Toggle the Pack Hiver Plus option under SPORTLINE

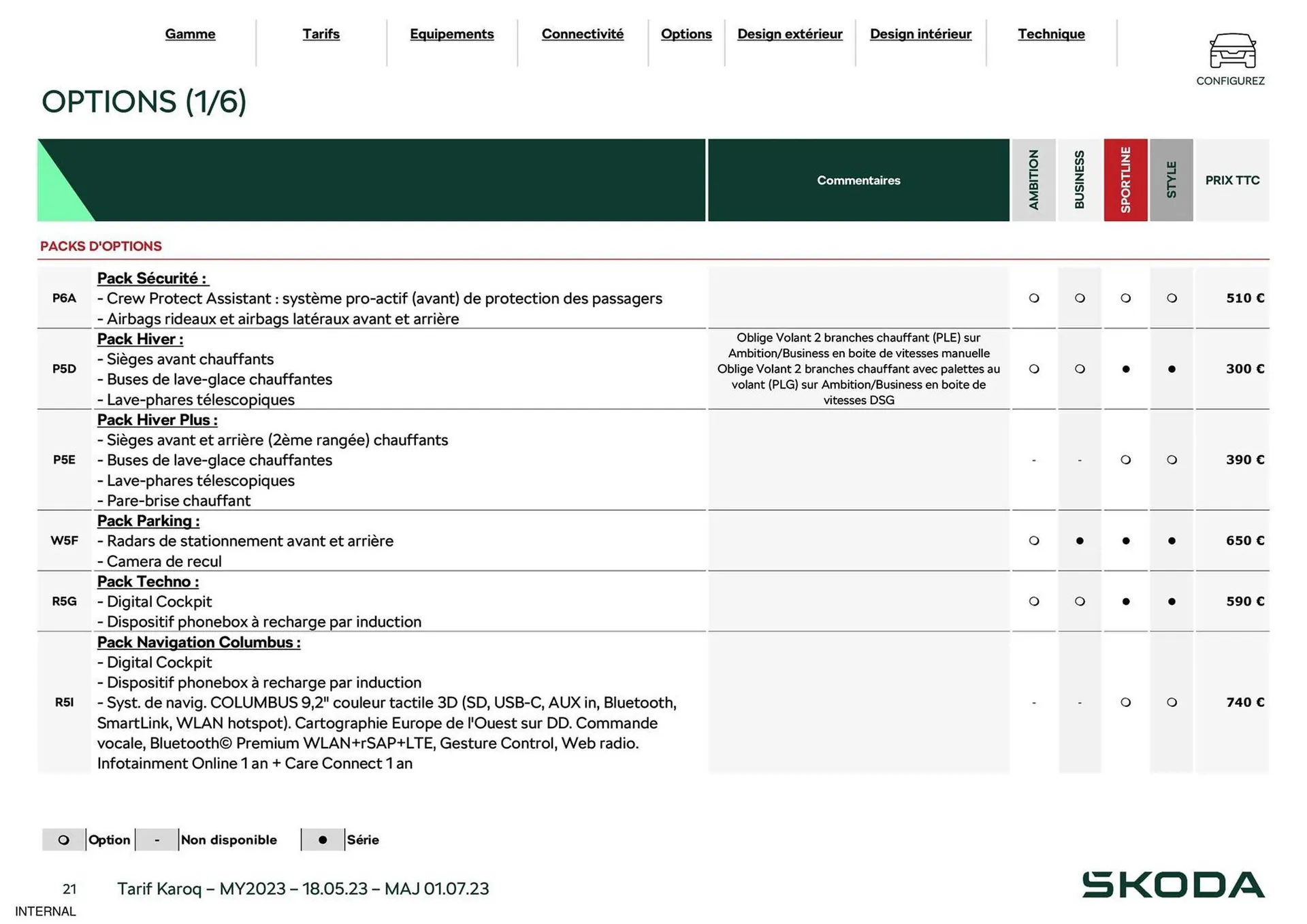pyautogui.click(x=1125, y=460)
